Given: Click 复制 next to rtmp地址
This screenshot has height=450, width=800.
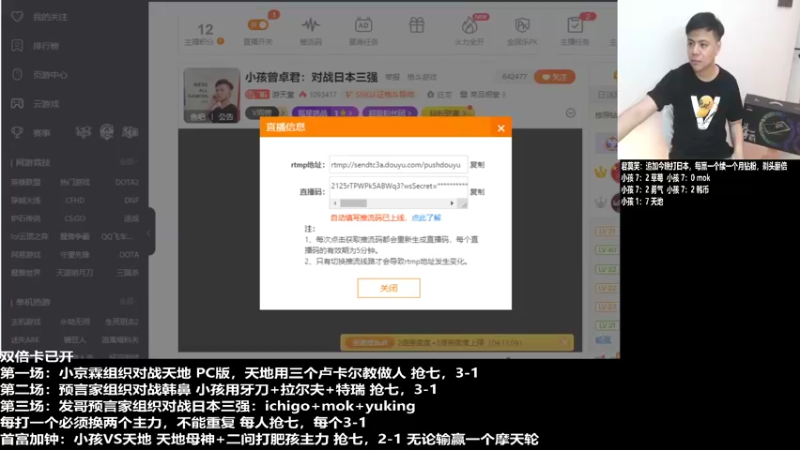Looking at the screenshot, I should [477, 165].
